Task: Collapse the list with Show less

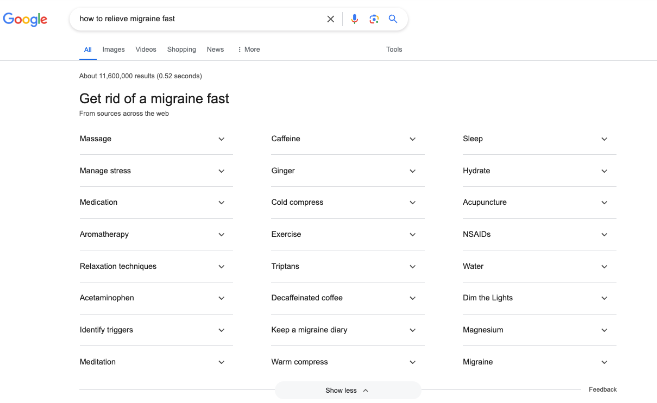Action: coord(348,390)
